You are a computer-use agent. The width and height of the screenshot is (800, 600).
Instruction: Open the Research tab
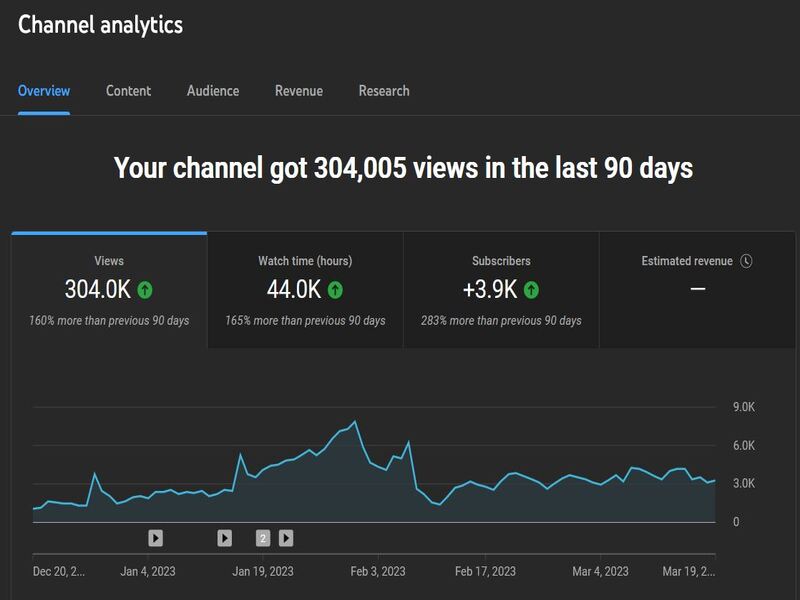tap(384, 91)
